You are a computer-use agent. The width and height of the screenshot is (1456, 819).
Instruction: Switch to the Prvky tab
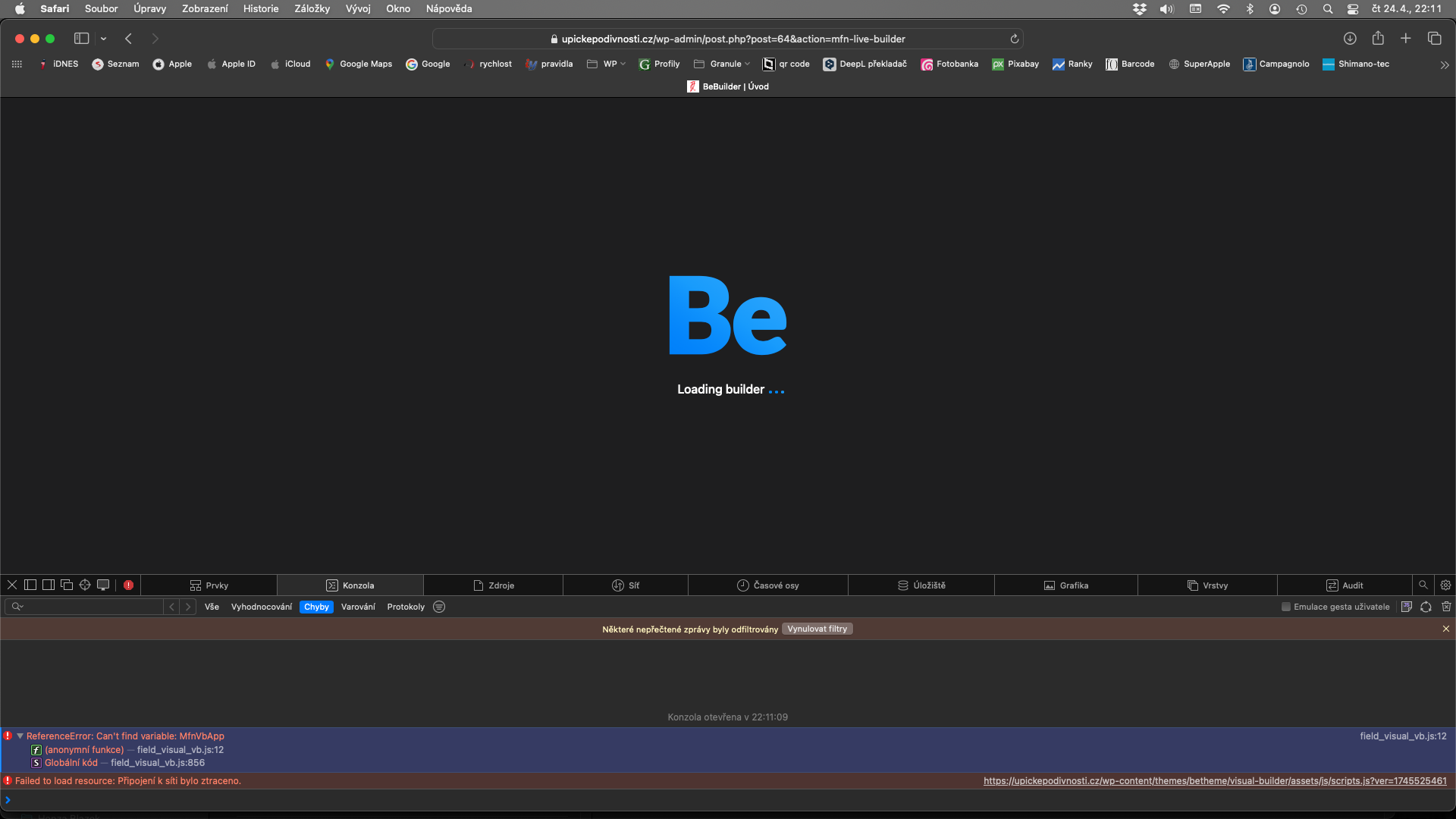(x=209, y=585)
